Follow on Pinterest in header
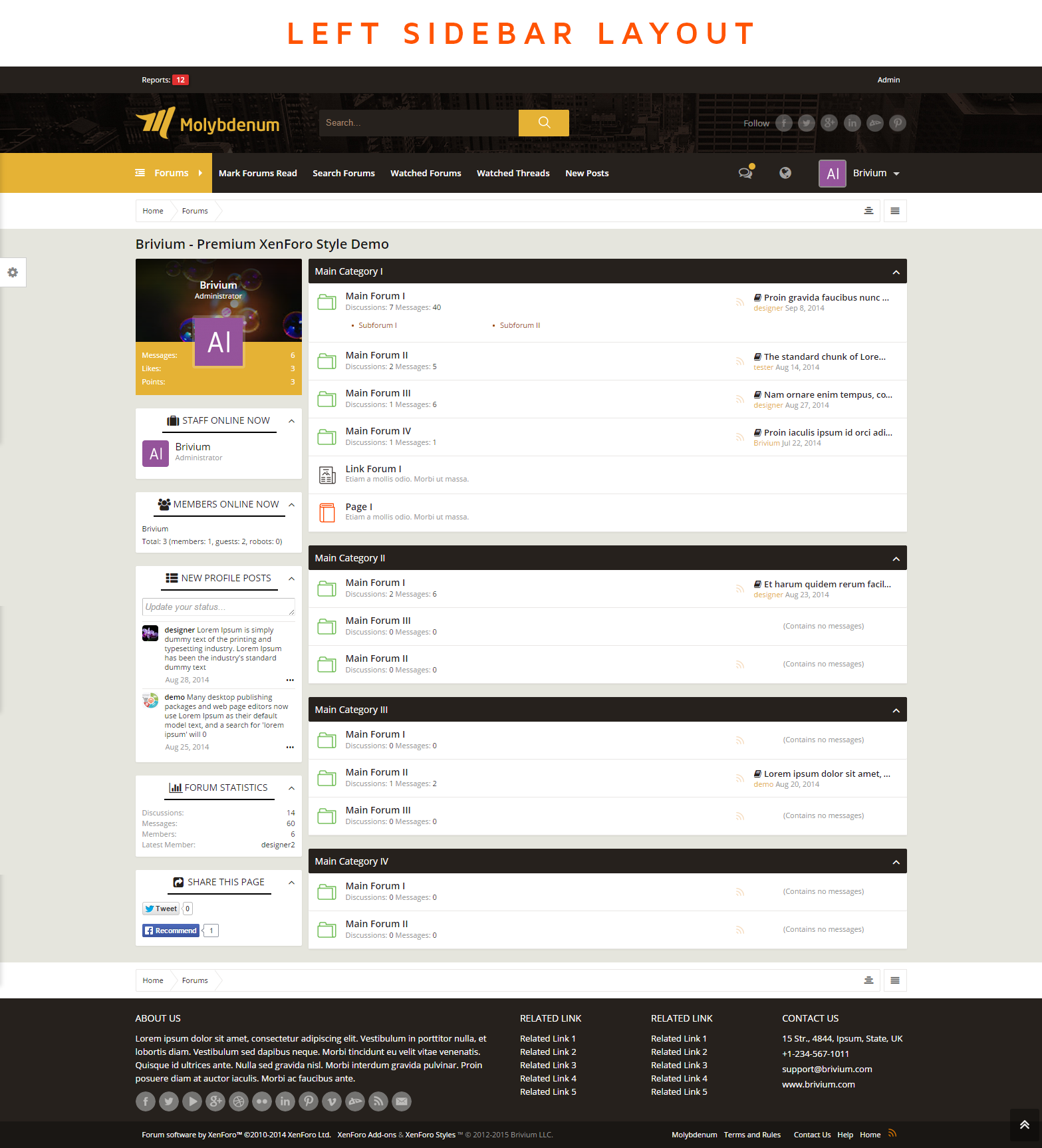The width and height of the screenshot is (1042, 1148). click(898, 123)
